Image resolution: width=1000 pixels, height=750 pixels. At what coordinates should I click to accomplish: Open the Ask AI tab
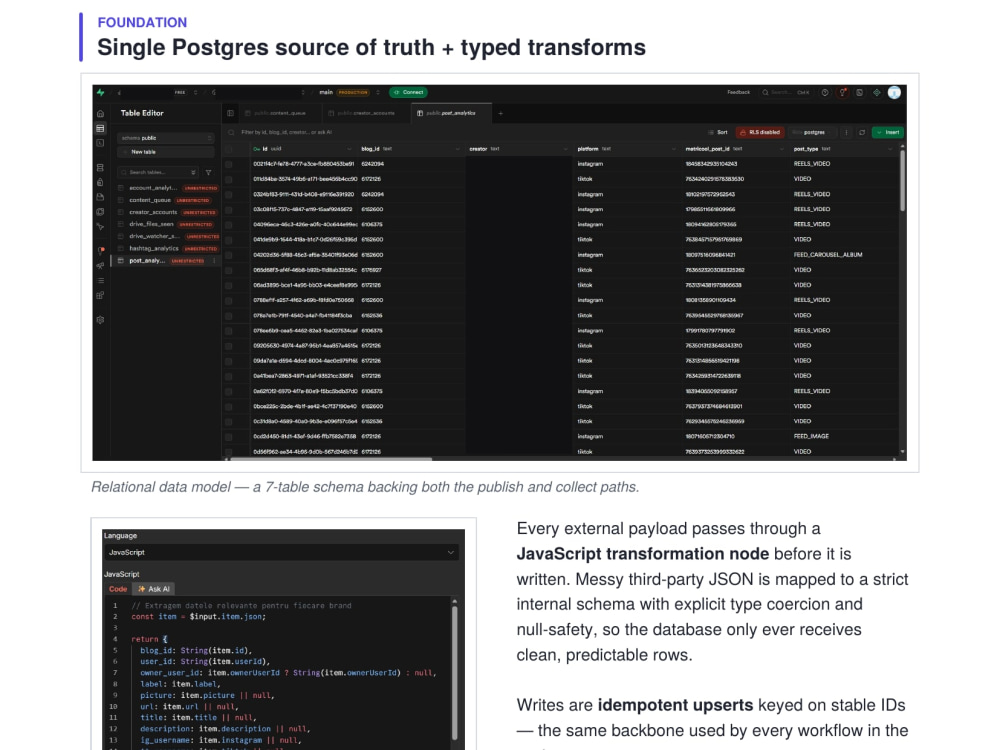(154, 589)
